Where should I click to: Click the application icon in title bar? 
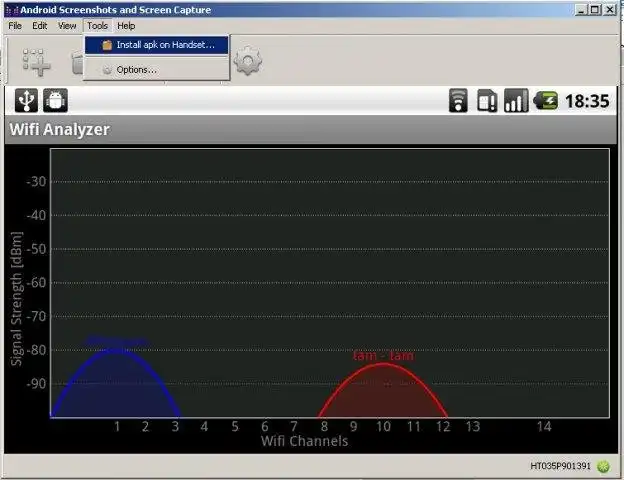tap(12, 10)
